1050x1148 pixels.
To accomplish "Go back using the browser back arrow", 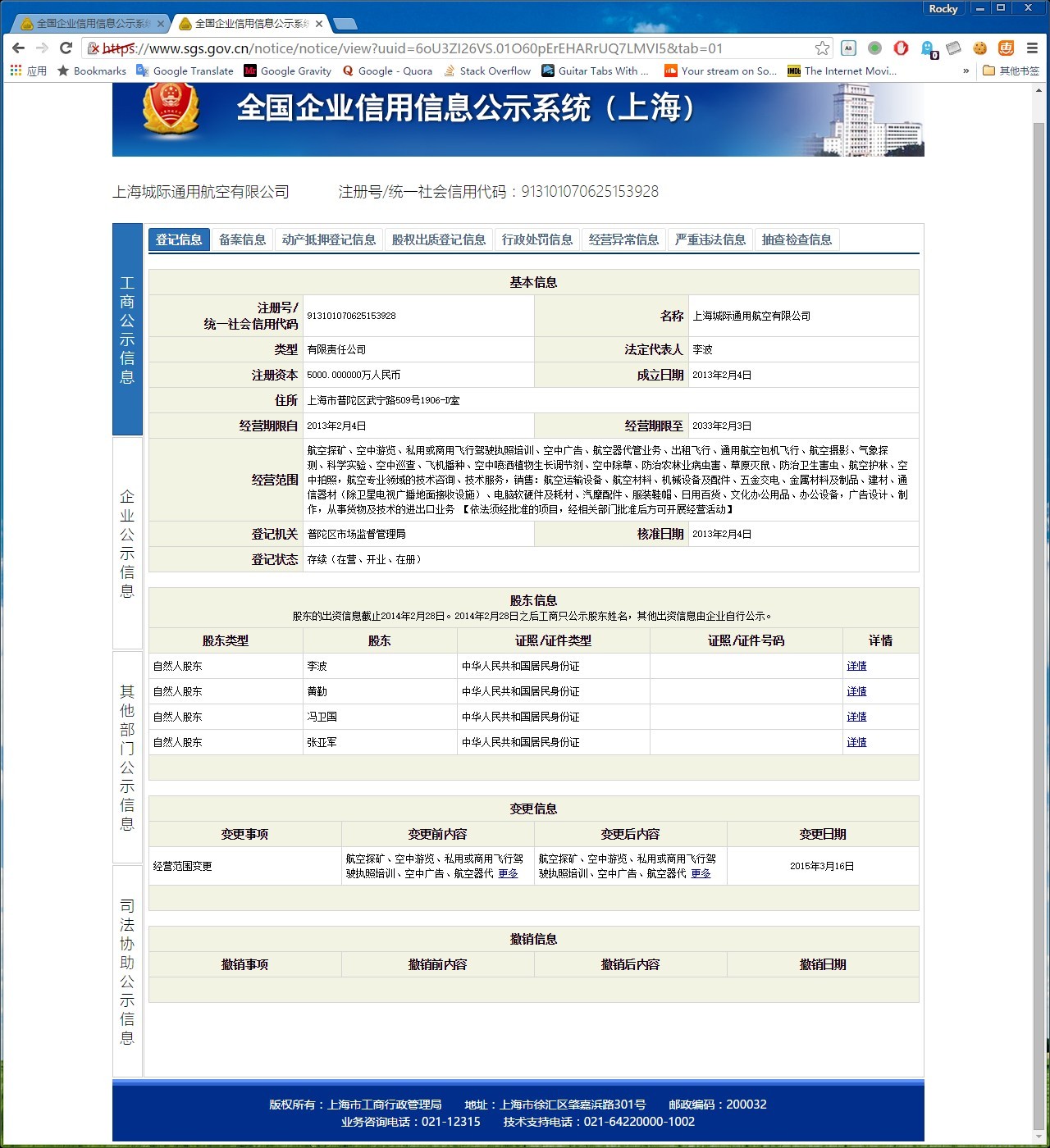I will pos(18,48).
